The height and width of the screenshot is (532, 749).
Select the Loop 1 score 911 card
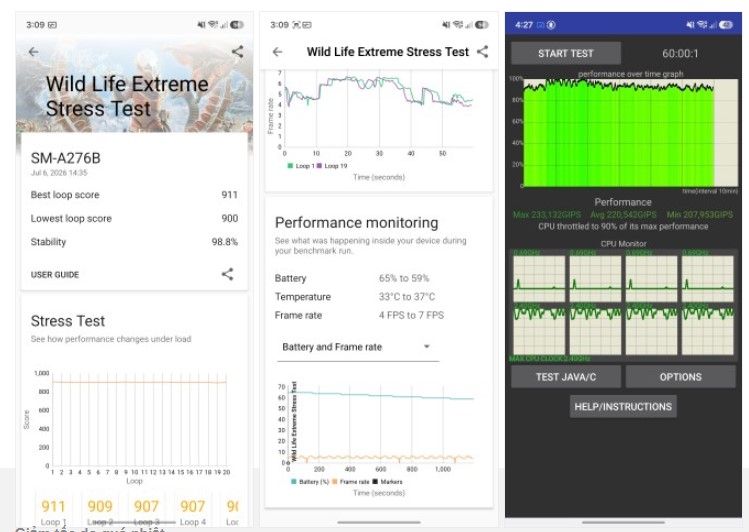54,511
